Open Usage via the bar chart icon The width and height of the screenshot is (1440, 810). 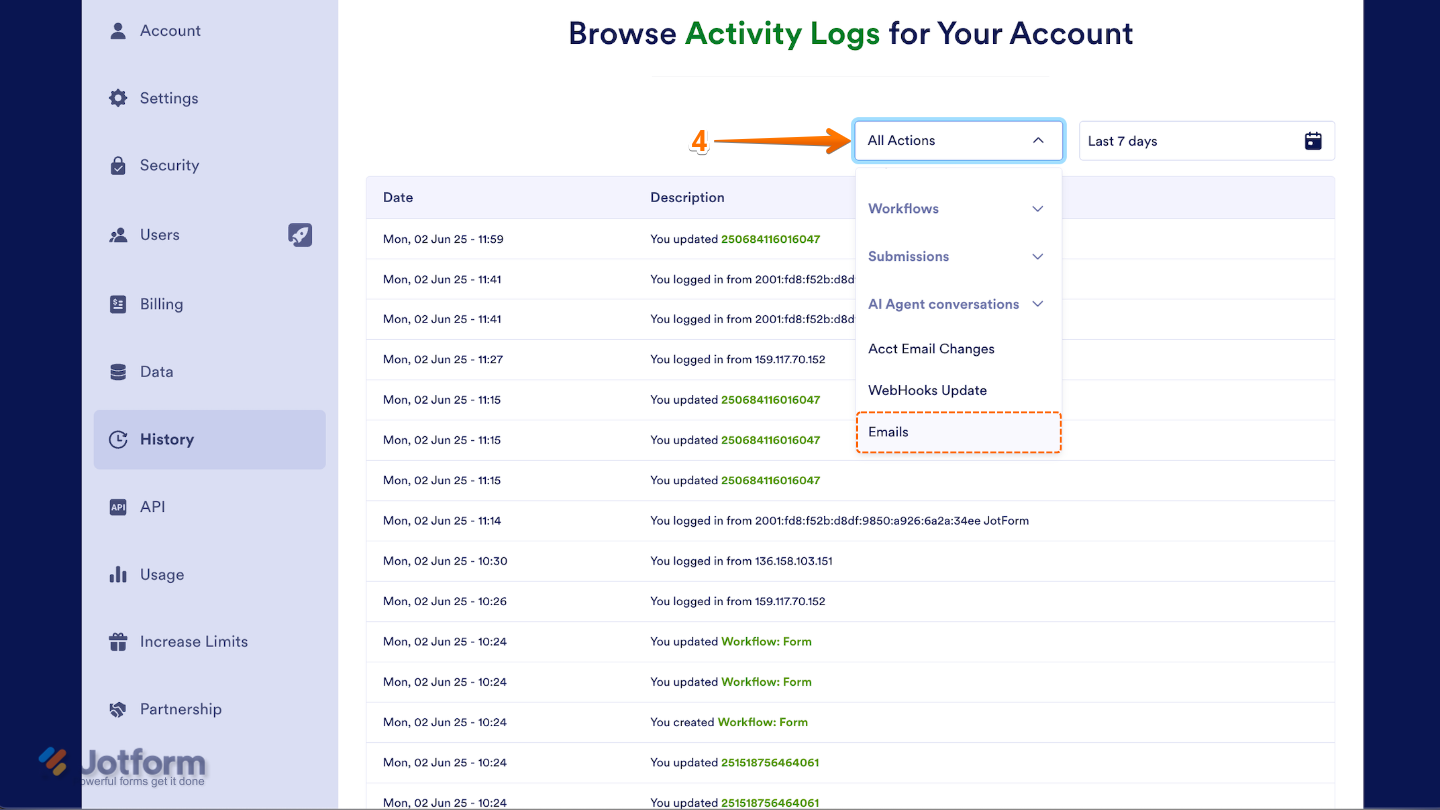click(119, 574)
